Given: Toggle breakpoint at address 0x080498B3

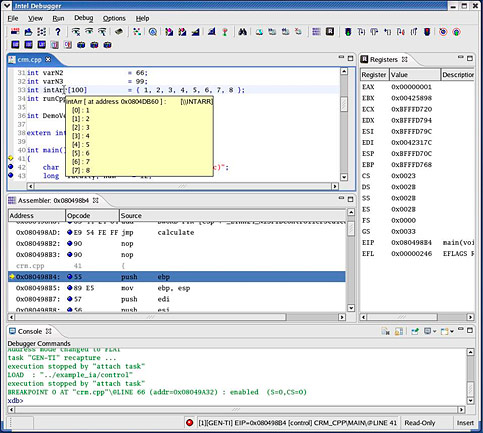Looking at the screenshot, I should coord(70,255).
